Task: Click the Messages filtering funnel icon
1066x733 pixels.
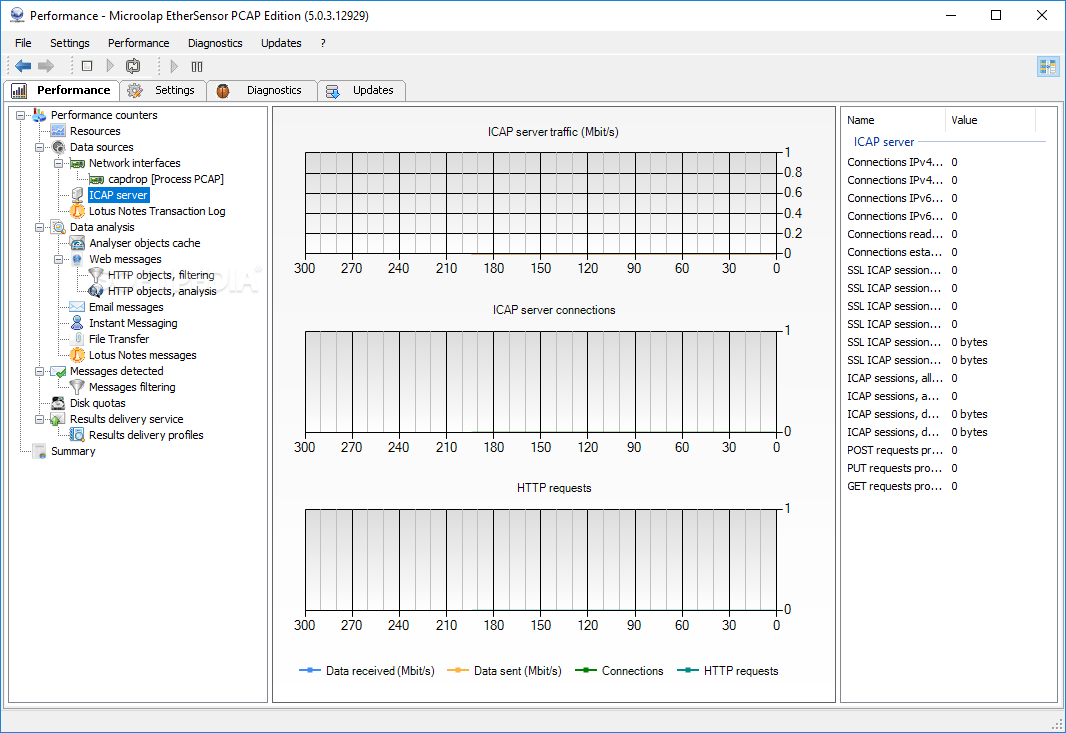Action: coord(78,387)
